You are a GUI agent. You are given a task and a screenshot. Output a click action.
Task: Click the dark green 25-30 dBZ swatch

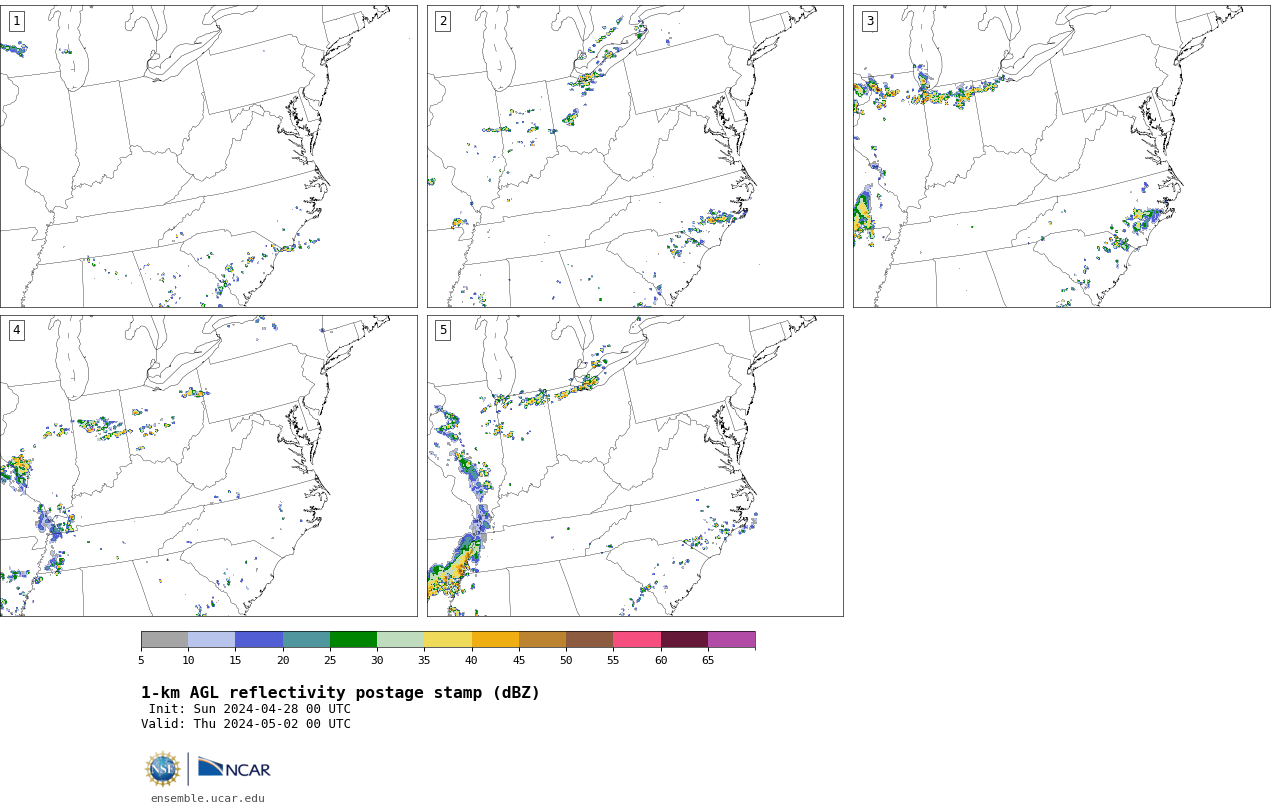coord(353,640)
